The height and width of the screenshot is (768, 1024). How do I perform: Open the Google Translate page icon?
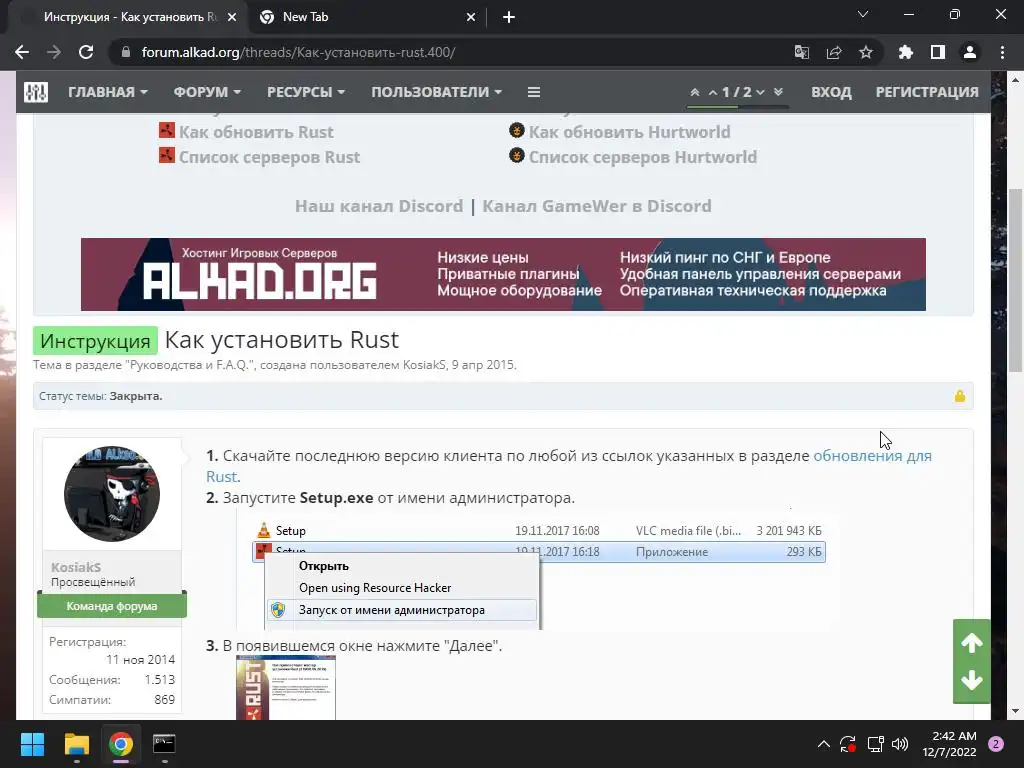(801, 52)
